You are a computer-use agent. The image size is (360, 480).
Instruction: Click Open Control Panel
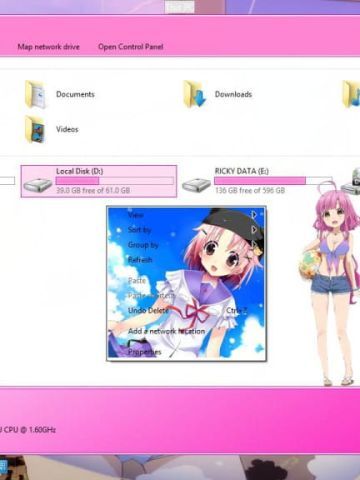[131, 47]
